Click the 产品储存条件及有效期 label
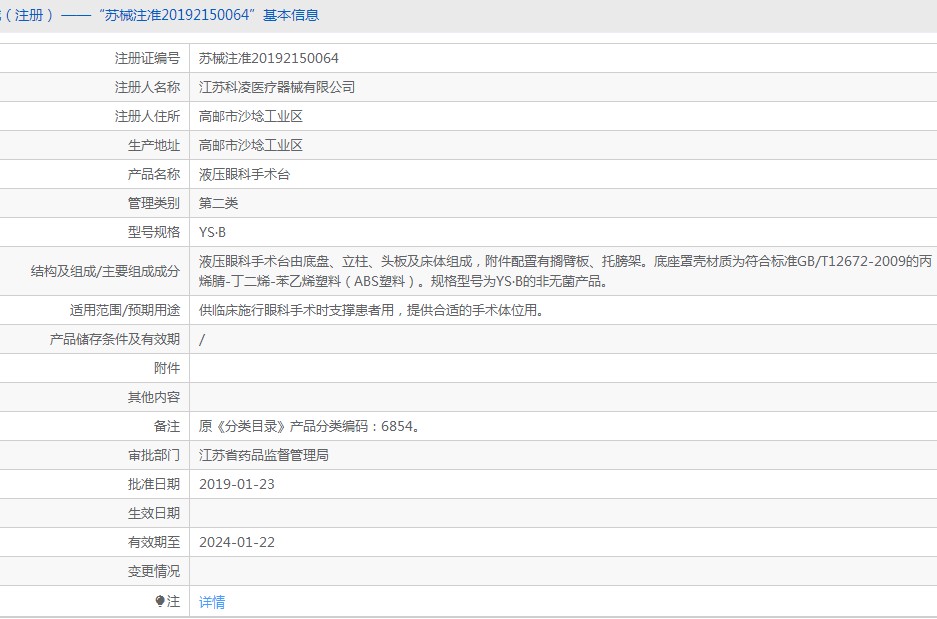Screen dimensions: 937x619 [x=115, y=339]
